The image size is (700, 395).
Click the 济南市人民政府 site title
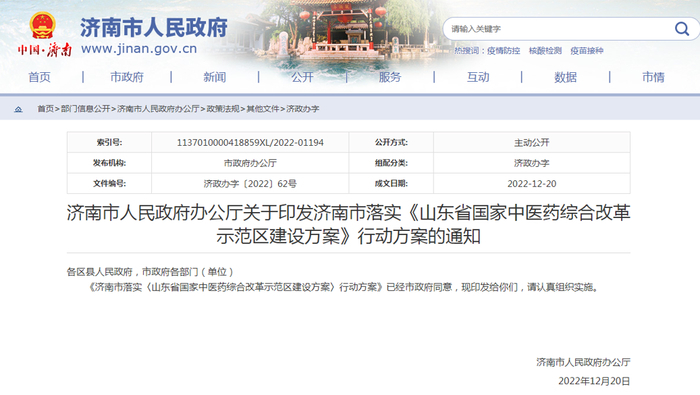154,28
